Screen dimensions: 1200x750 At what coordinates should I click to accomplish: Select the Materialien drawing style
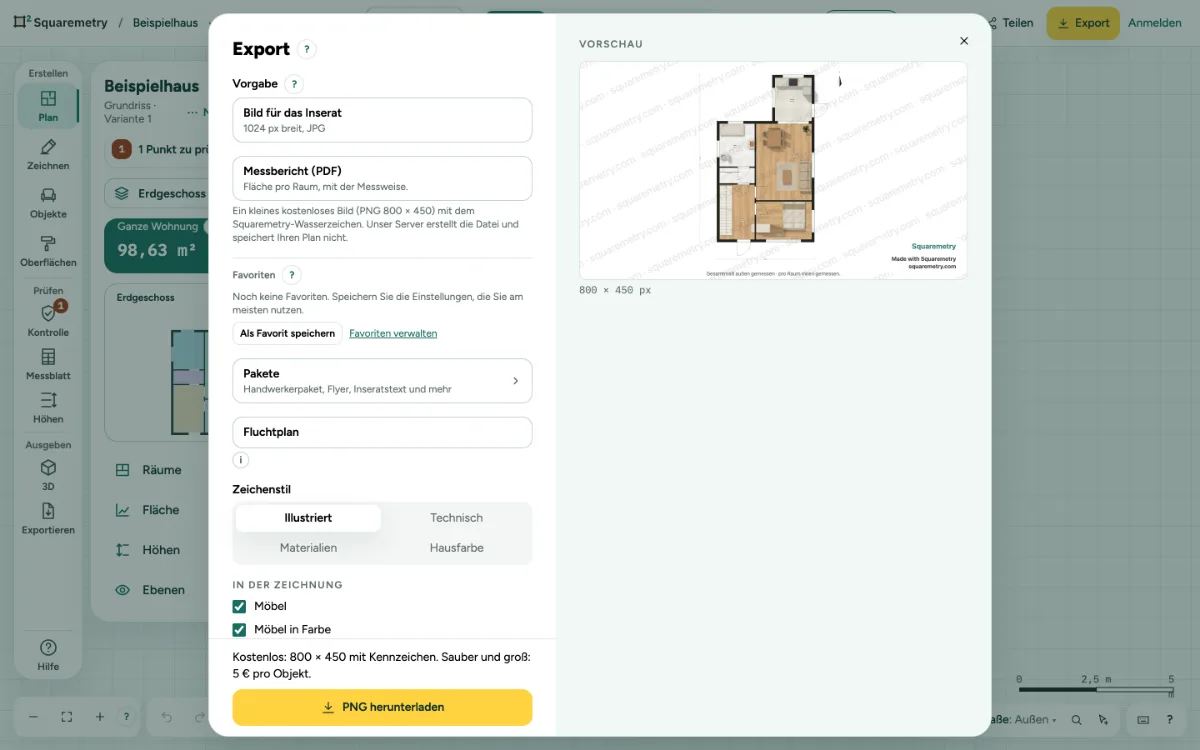308,548
